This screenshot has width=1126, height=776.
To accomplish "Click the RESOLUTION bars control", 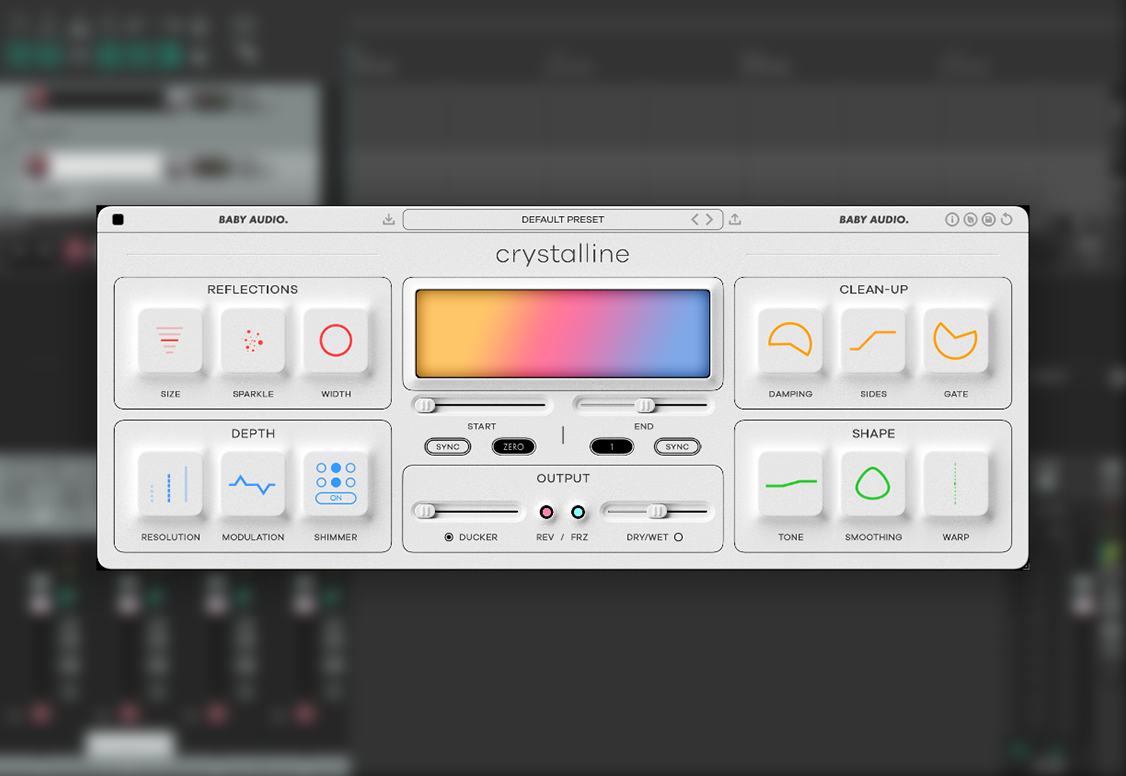I will 170,484.
